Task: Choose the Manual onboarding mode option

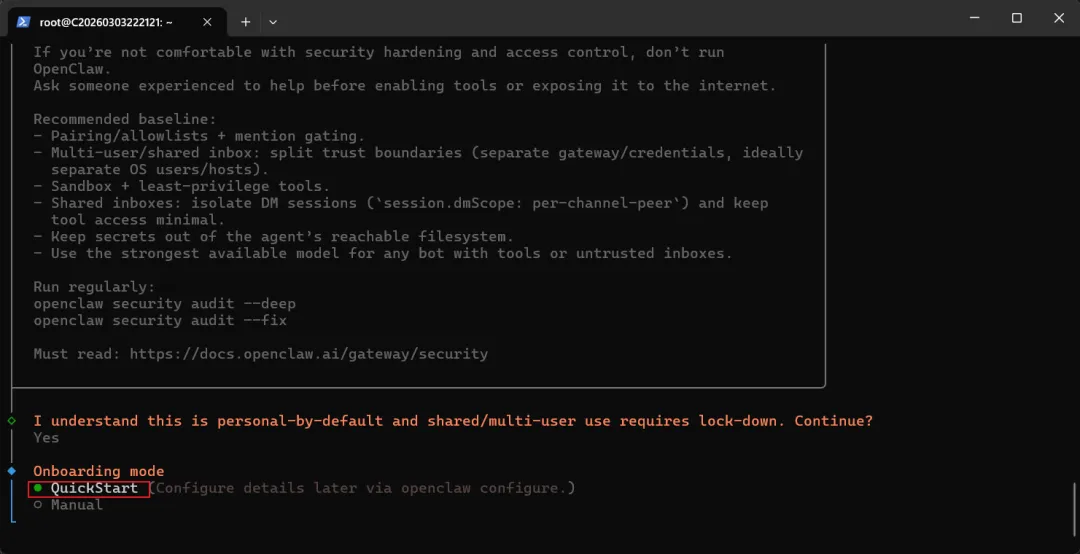Action: coord(76,505)
